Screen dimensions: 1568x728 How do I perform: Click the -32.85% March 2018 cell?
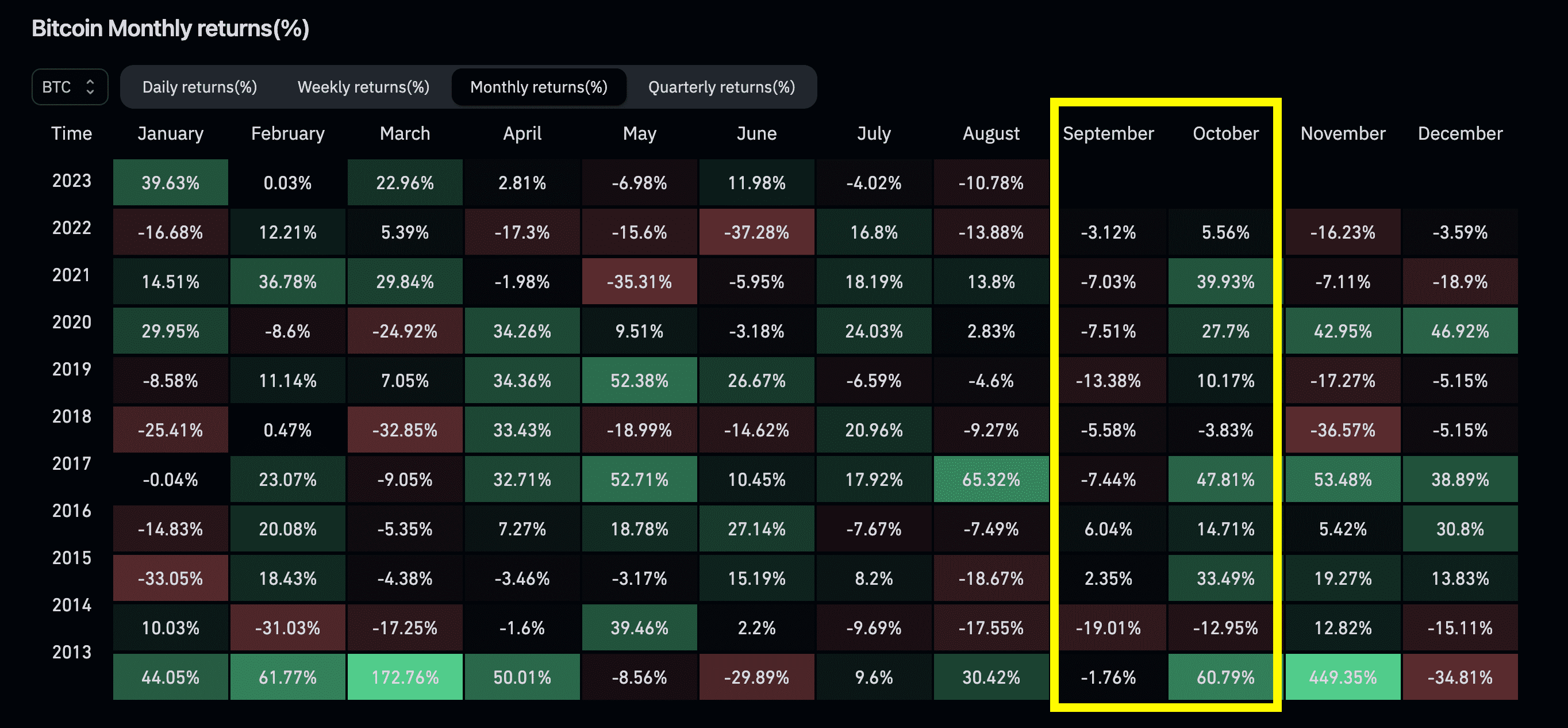coord(405,430)
